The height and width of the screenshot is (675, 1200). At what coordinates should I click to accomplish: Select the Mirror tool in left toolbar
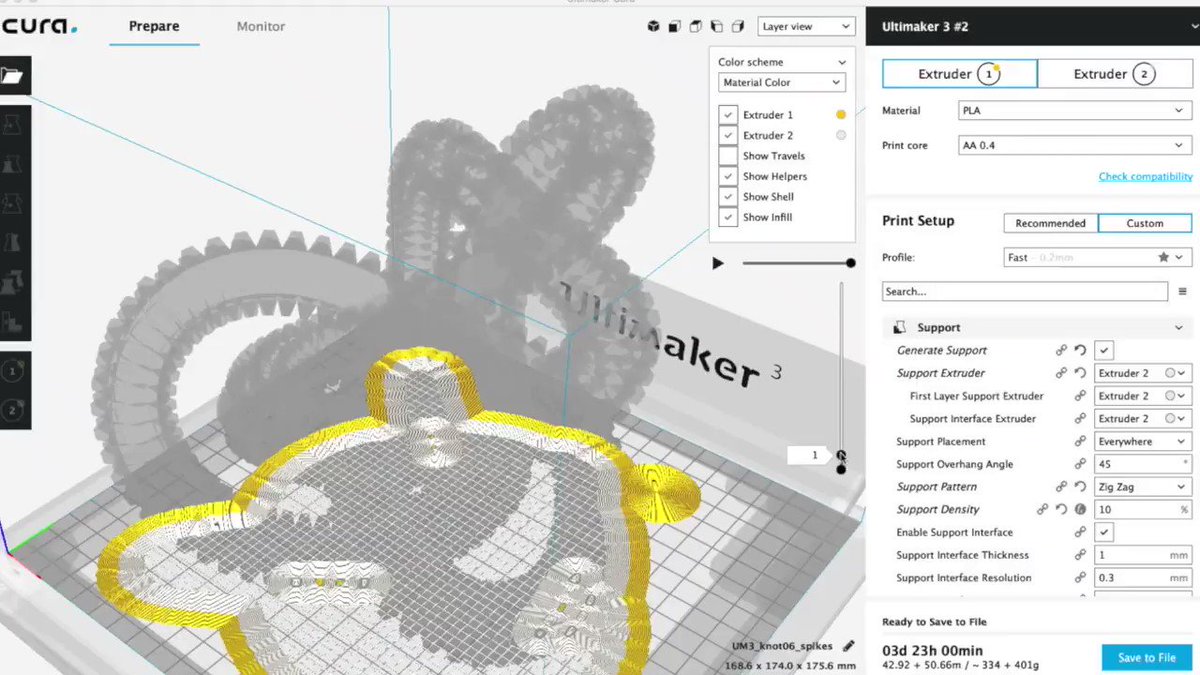(x=13, y=243)
